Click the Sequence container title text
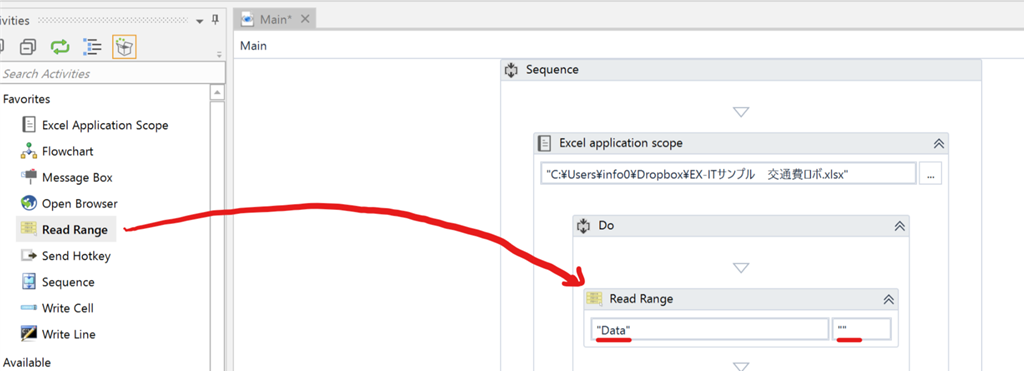 552,69
